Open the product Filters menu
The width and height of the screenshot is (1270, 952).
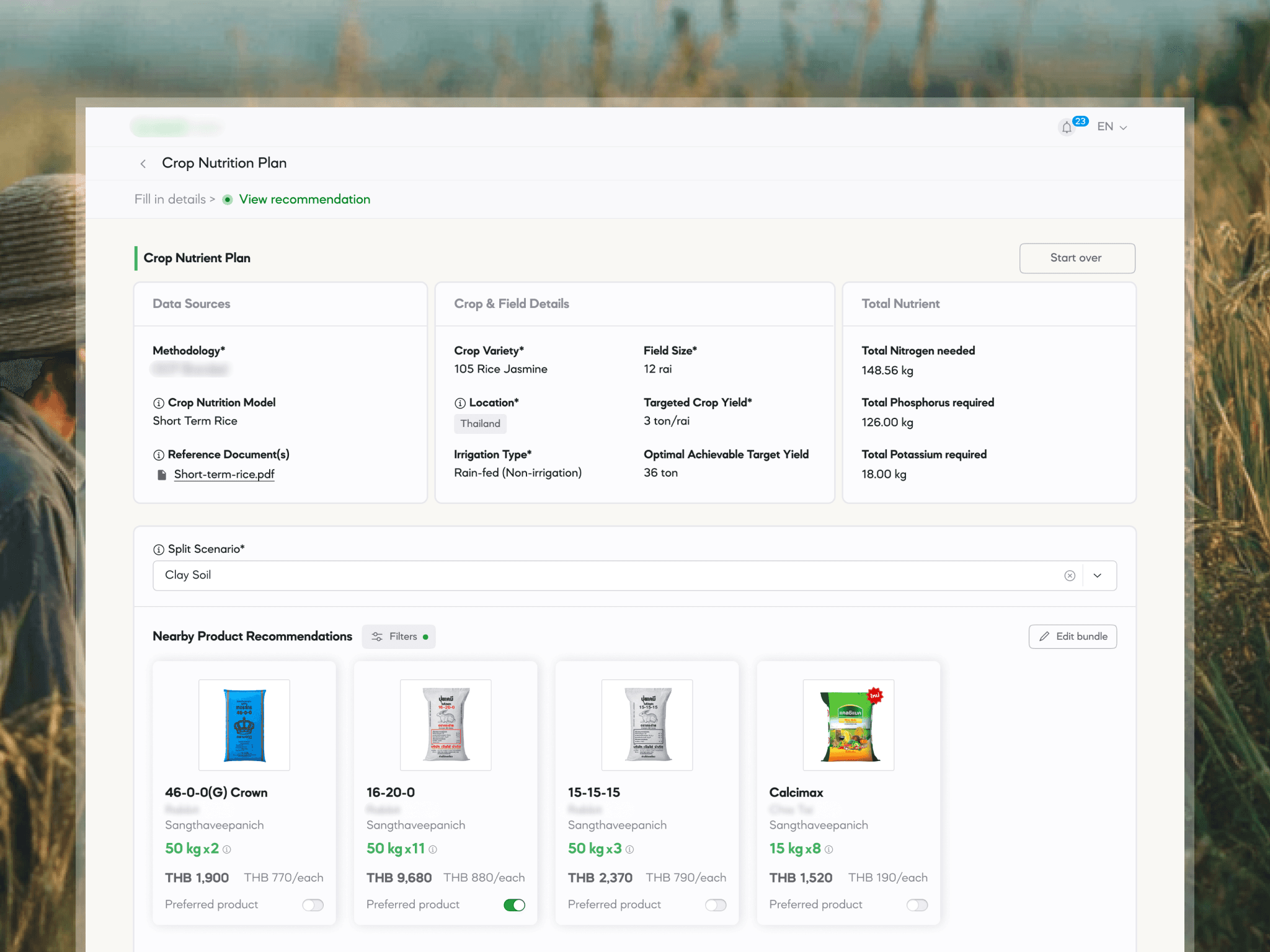(x=399, y=637)
